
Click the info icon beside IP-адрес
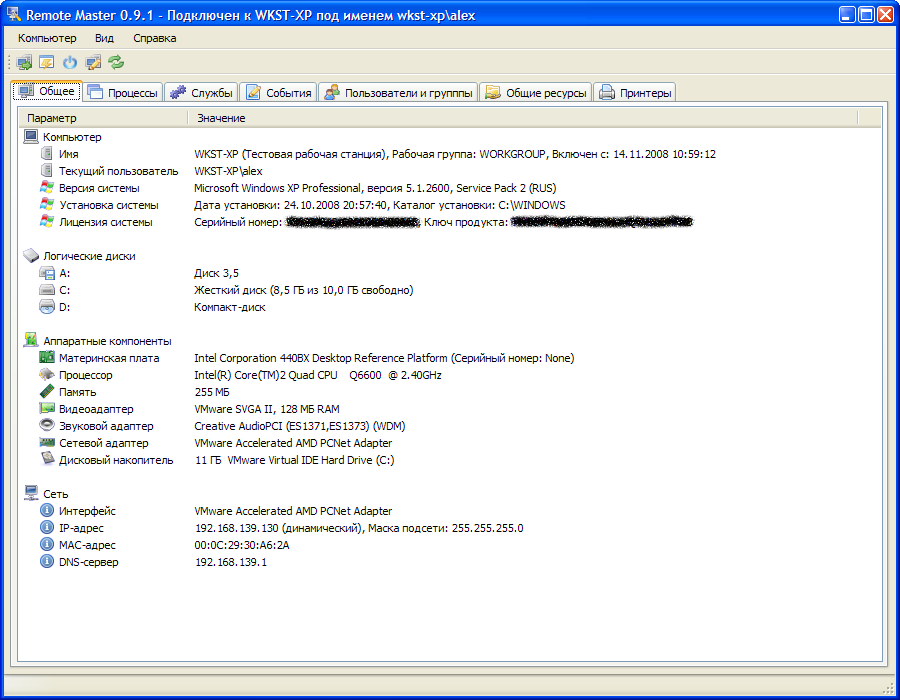click(x=47, y=527)
